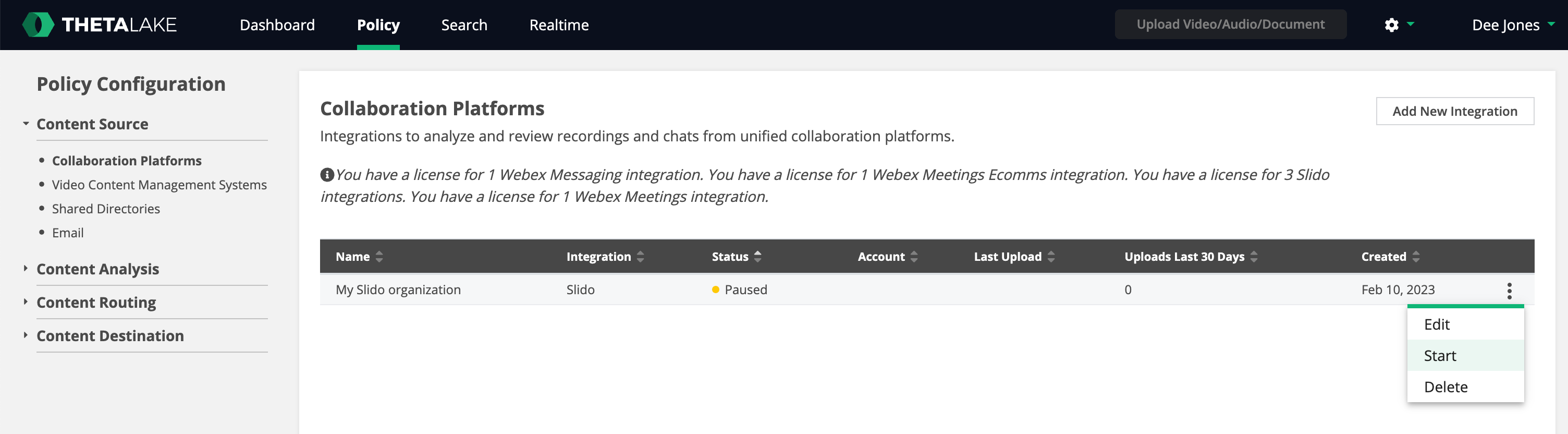Open Email content source link
Image resolution: width=1568 pixels, height=434 pixels.
68,233
